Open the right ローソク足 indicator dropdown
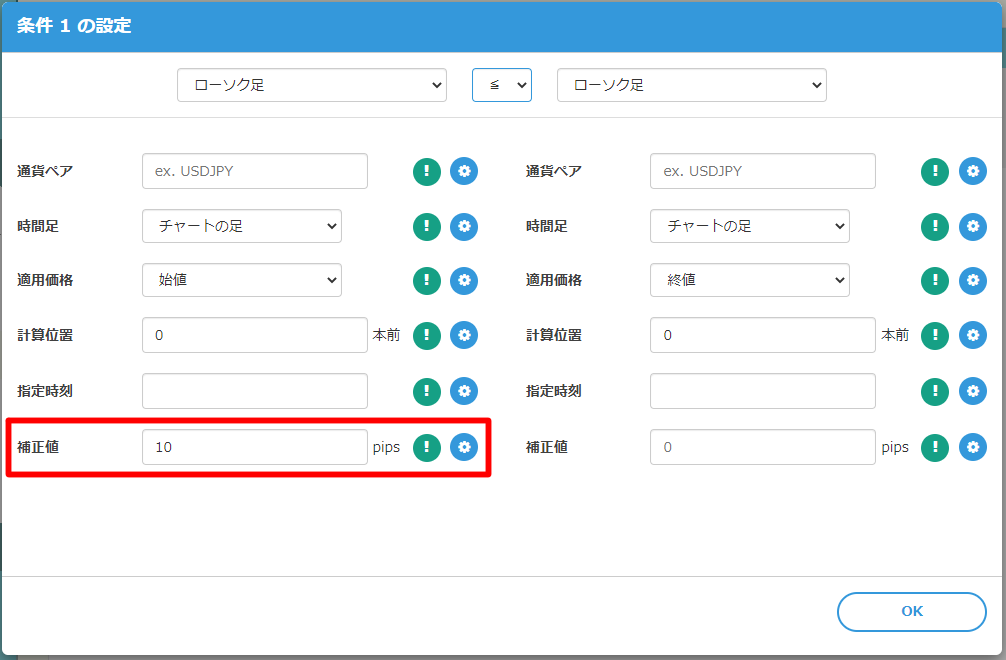 click(691, 85)
